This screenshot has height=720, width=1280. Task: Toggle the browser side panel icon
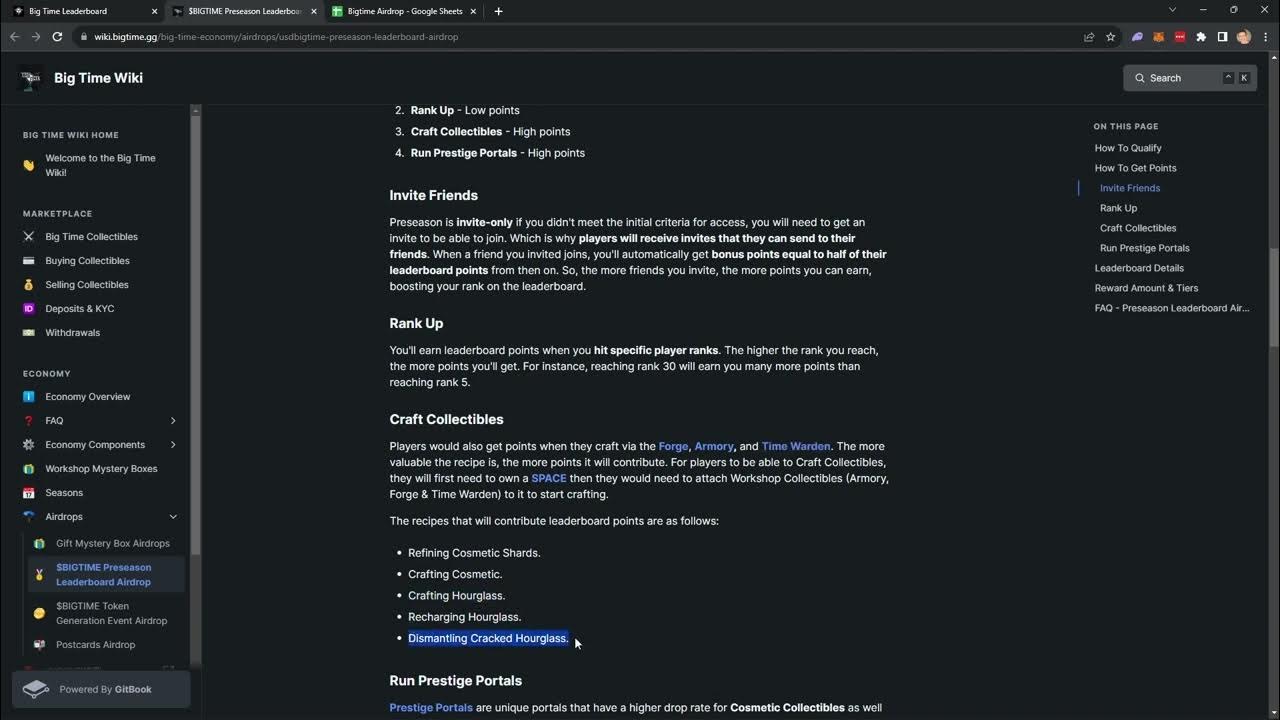click(x=1222, y=37)
